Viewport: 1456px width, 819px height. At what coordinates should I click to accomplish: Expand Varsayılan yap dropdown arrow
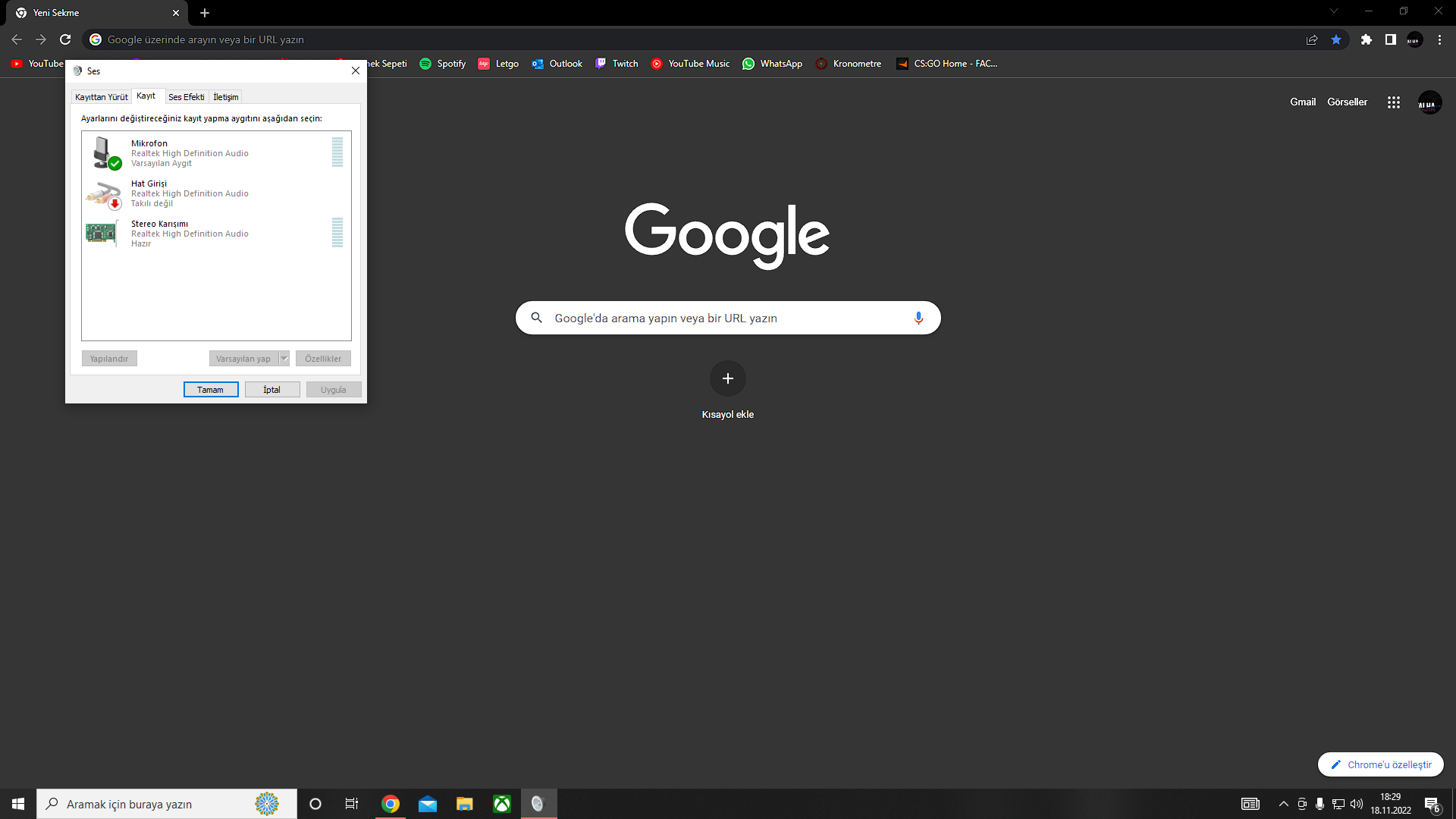click(284, 359)
